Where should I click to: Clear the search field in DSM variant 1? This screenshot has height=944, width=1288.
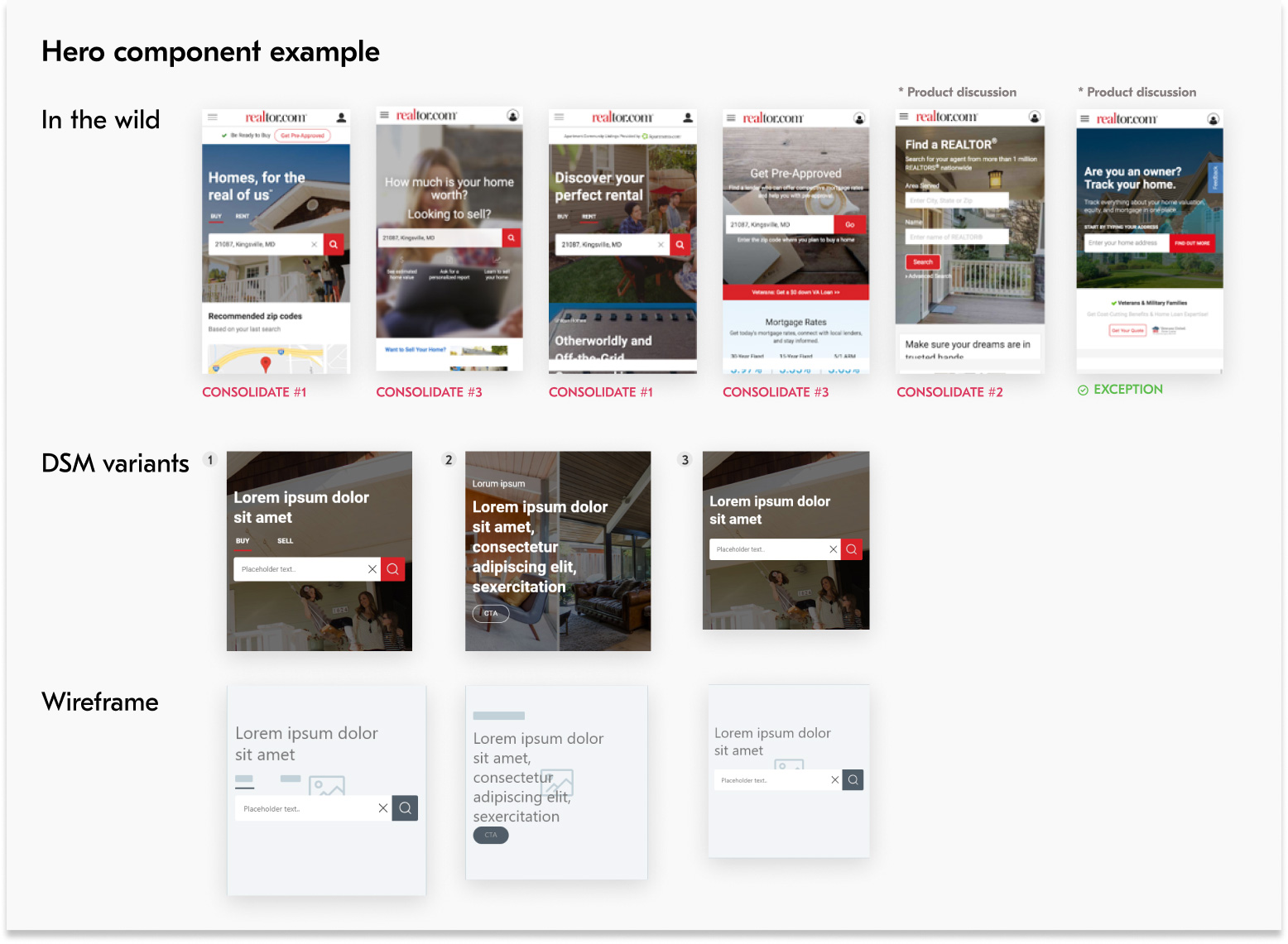[372, 569]
